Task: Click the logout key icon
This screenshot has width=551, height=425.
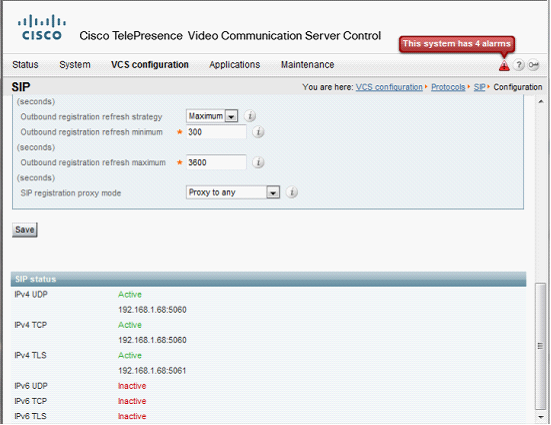Action: [x=533, y=65]
